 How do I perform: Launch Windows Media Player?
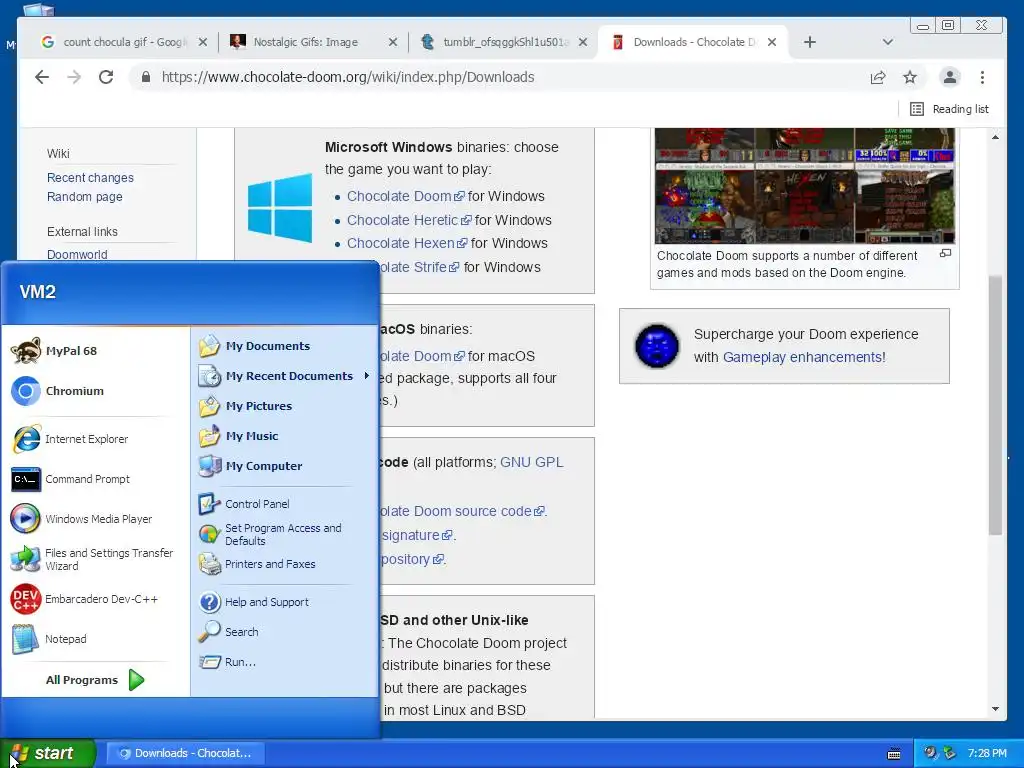pyautogui.click(x=95, y=519)
